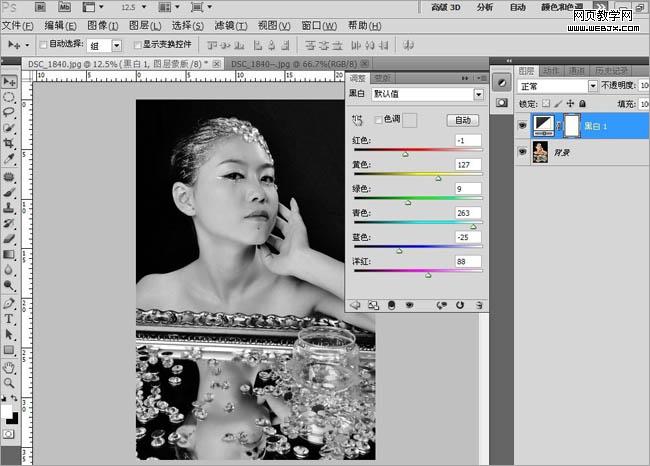Click the trash icon in the adjustments panel
650x466 pixels.
click(477, 304)
